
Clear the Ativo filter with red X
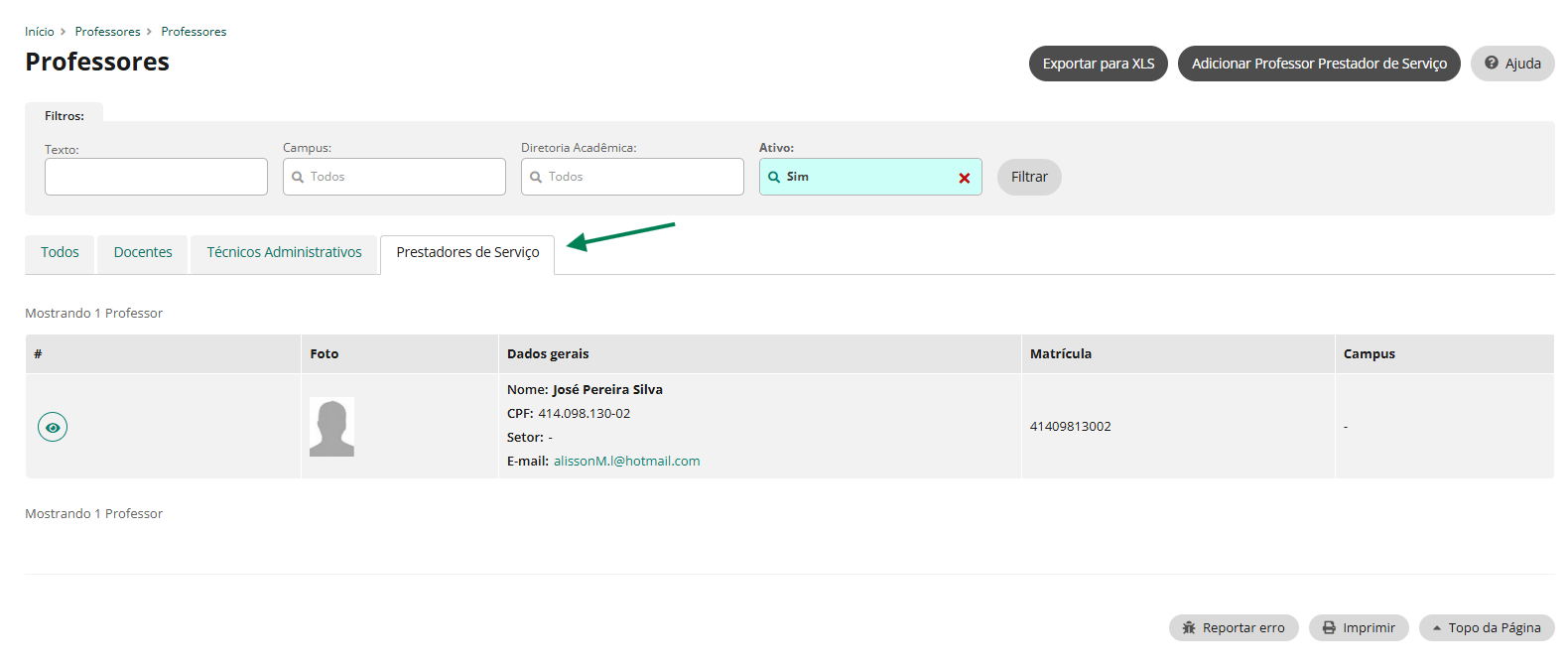click(x=964, y=178)
